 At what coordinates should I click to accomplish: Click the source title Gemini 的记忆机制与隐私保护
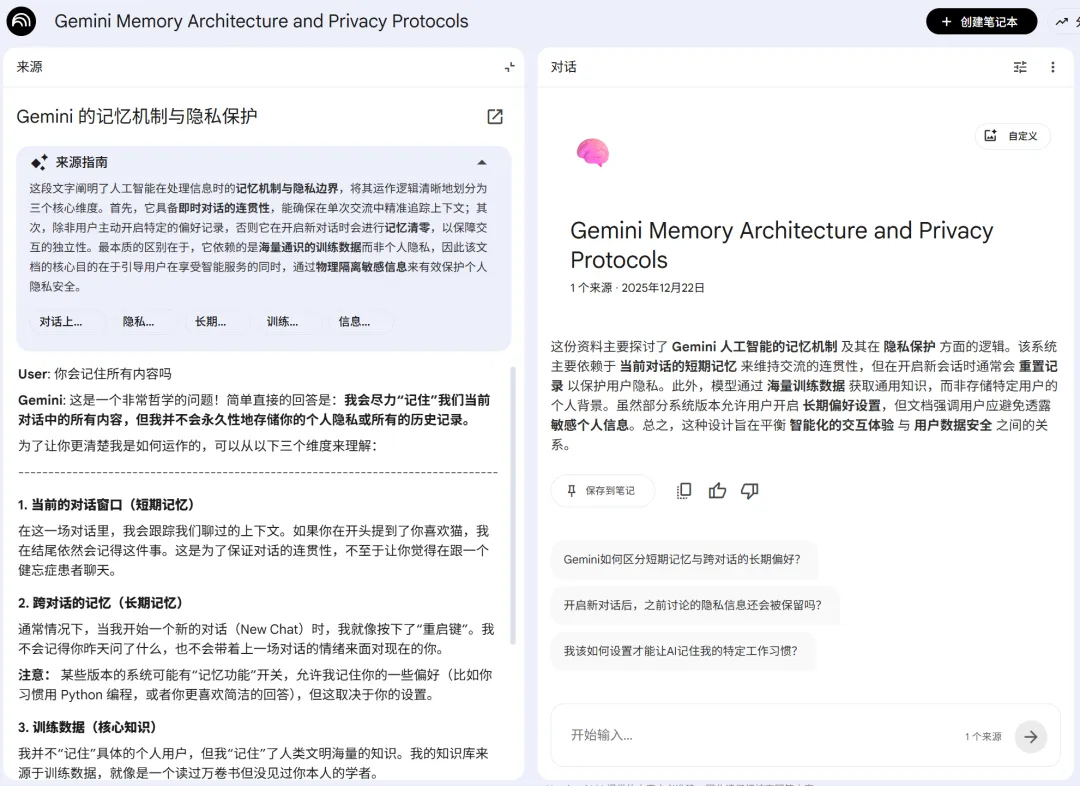[x=136, y=116]
